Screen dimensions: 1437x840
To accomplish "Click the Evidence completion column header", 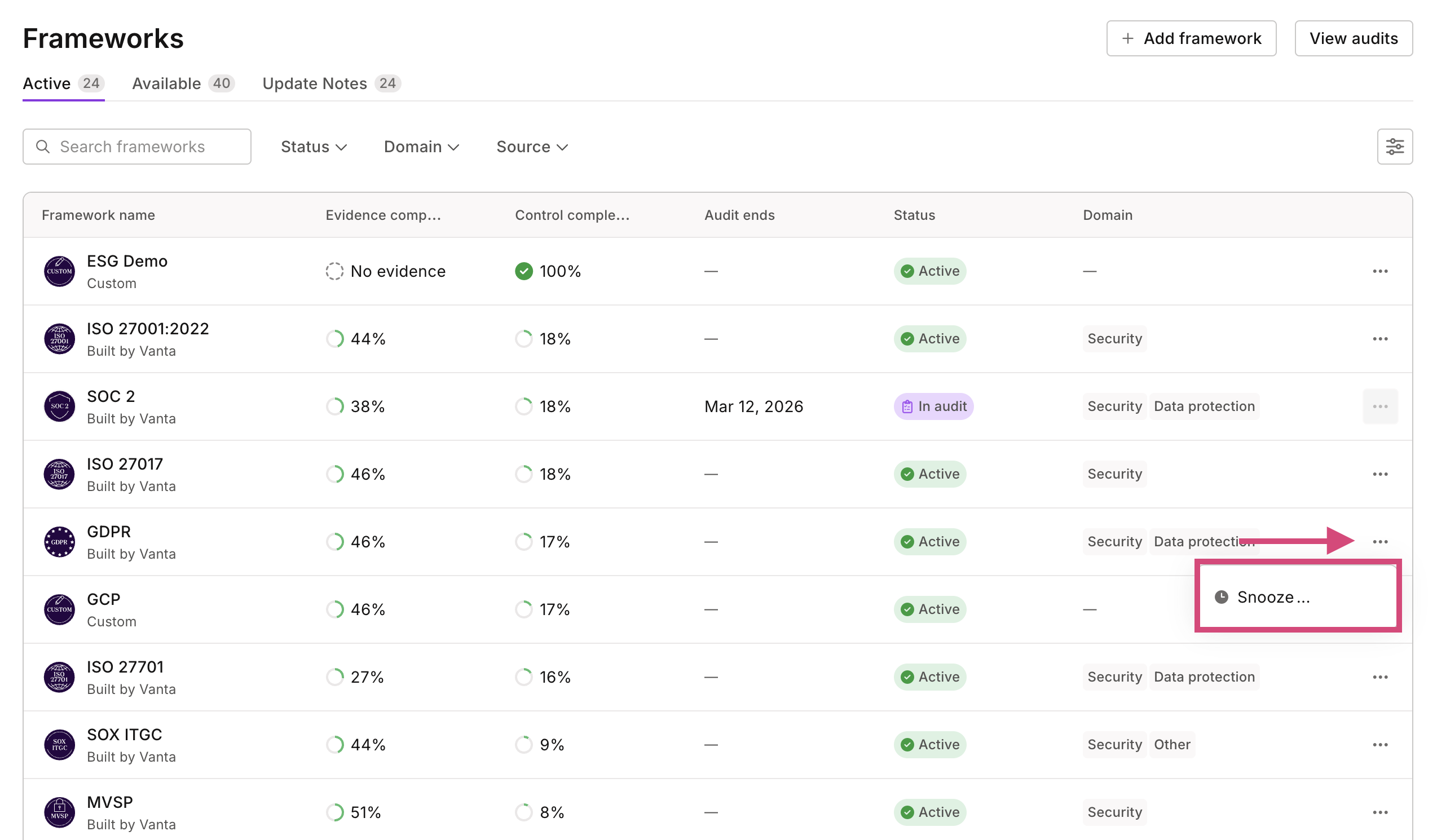I will (x=383, y=215).
